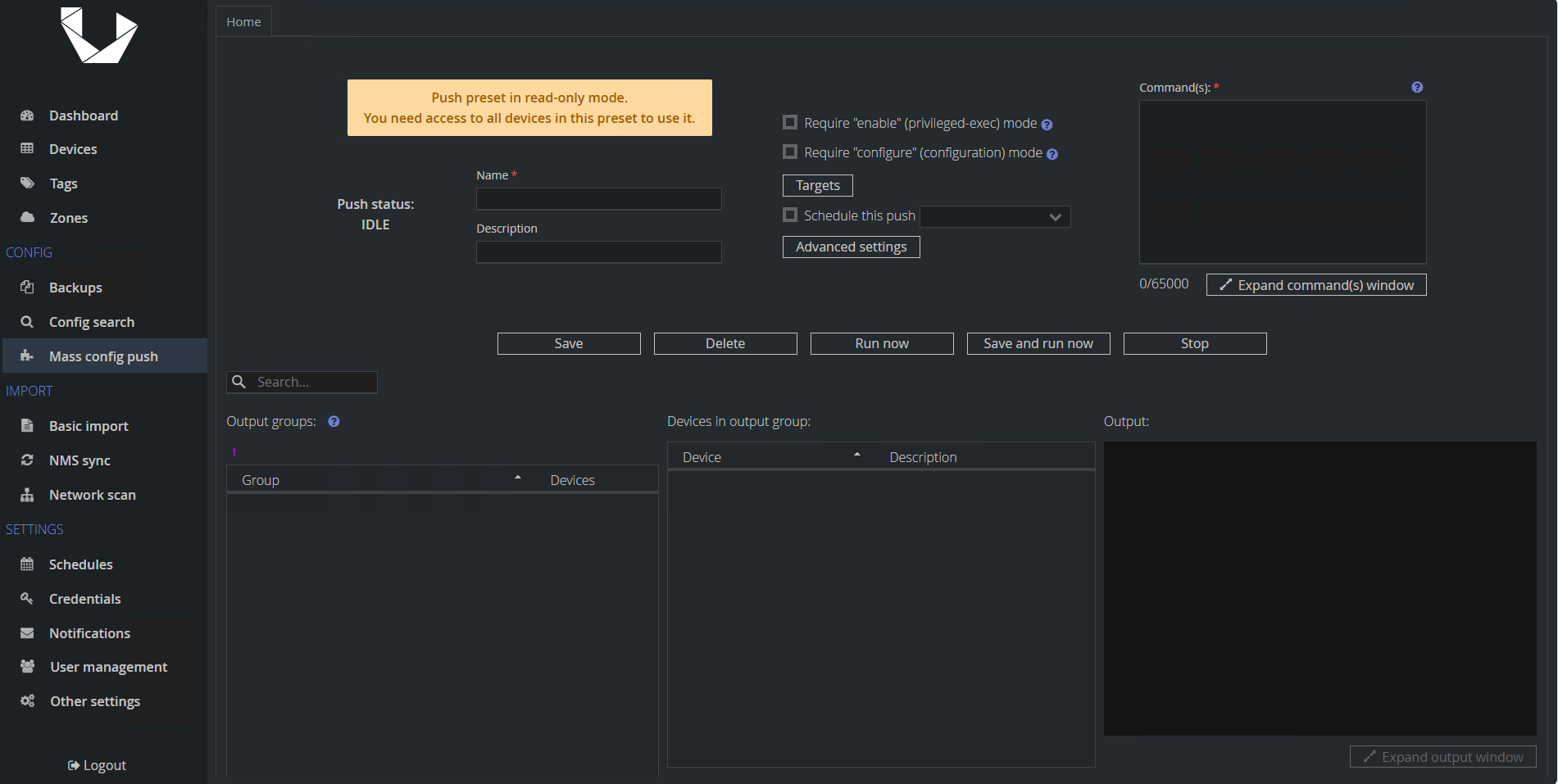
Task: Click the User management people icon
Action: point(27,667)
